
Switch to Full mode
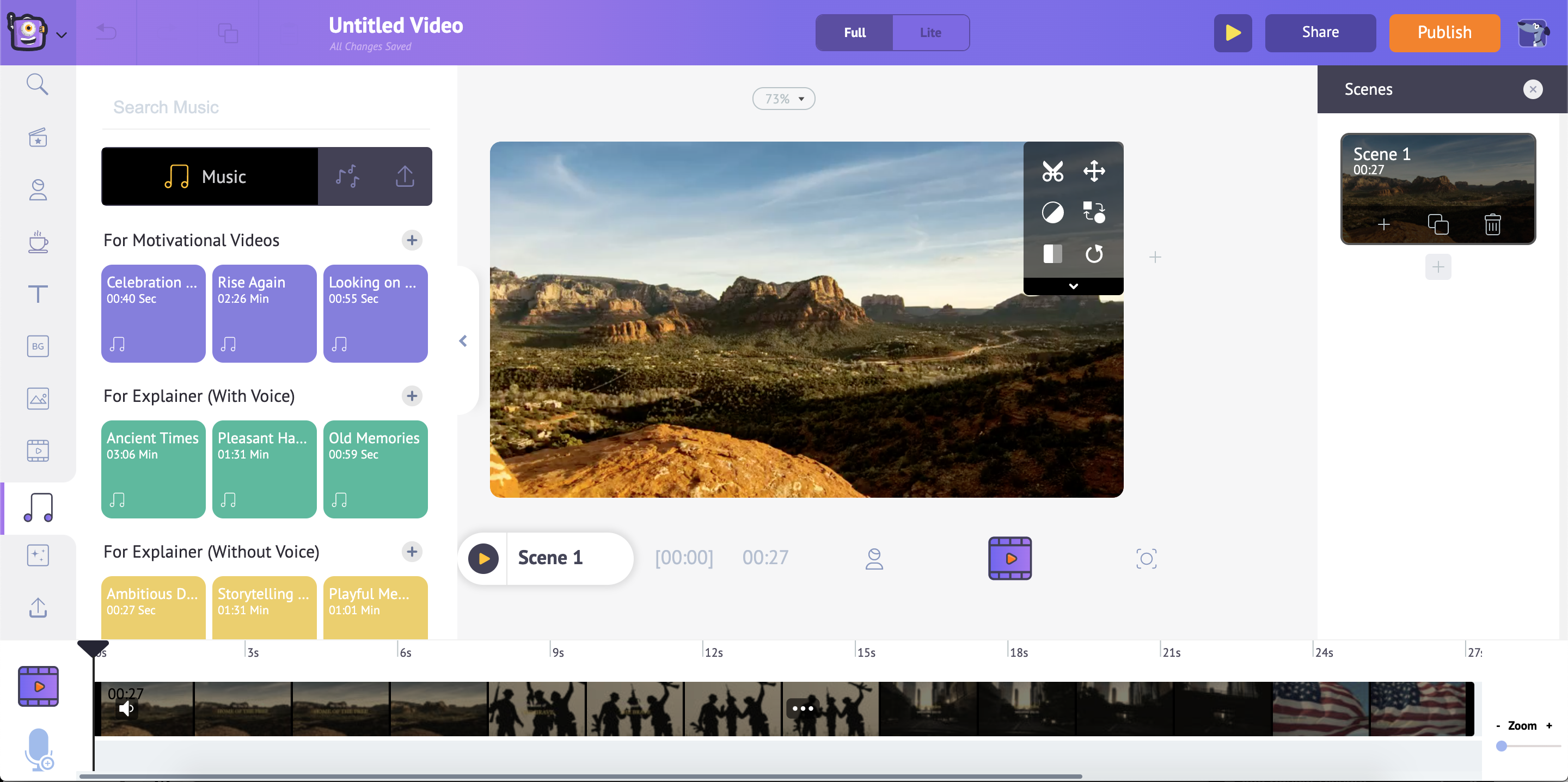[x=854, y=33]
